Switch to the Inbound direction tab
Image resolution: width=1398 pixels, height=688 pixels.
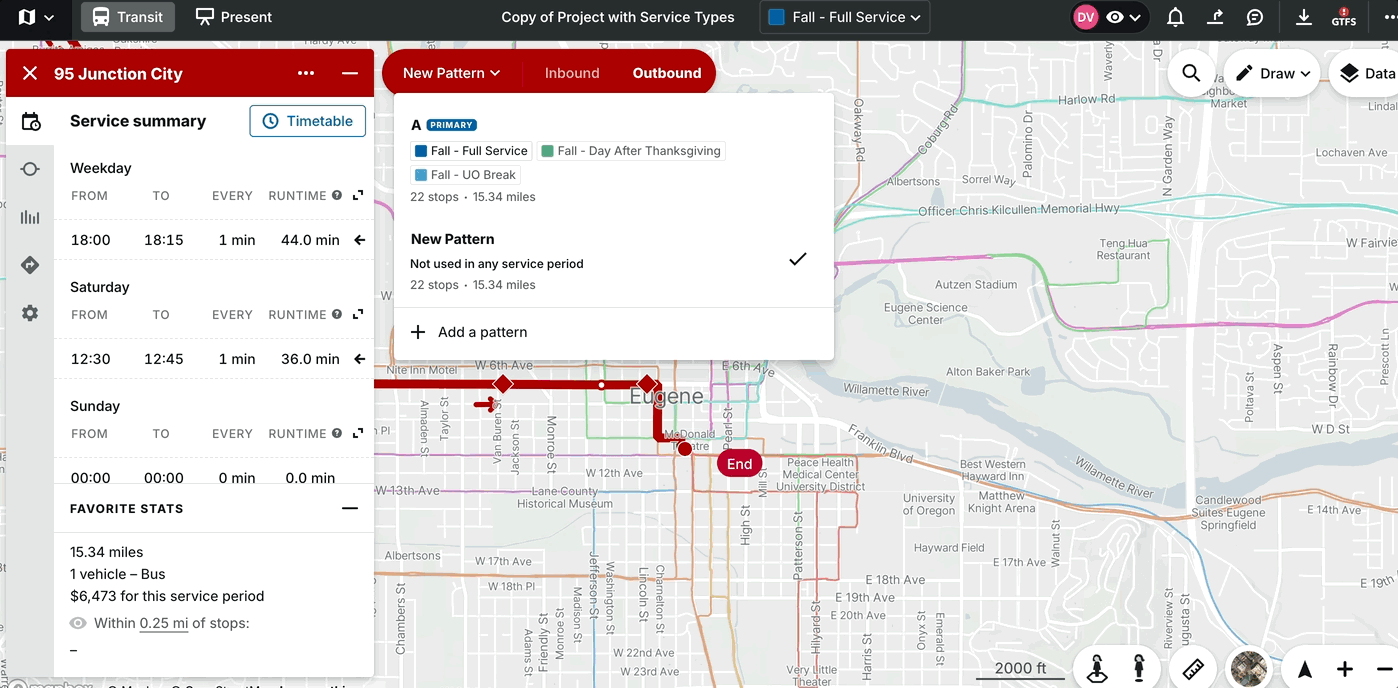coord(572,73)
